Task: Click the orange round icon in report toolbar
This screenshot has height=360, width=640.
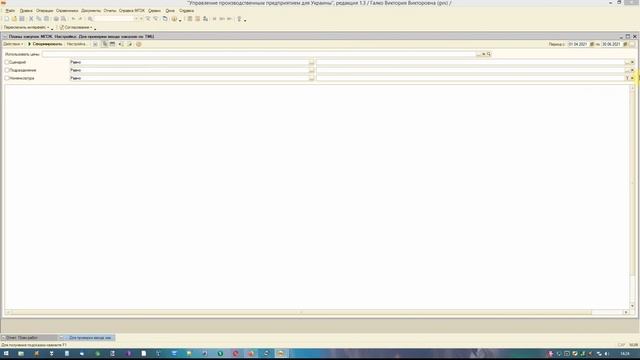Action: (x=139, y=44)
